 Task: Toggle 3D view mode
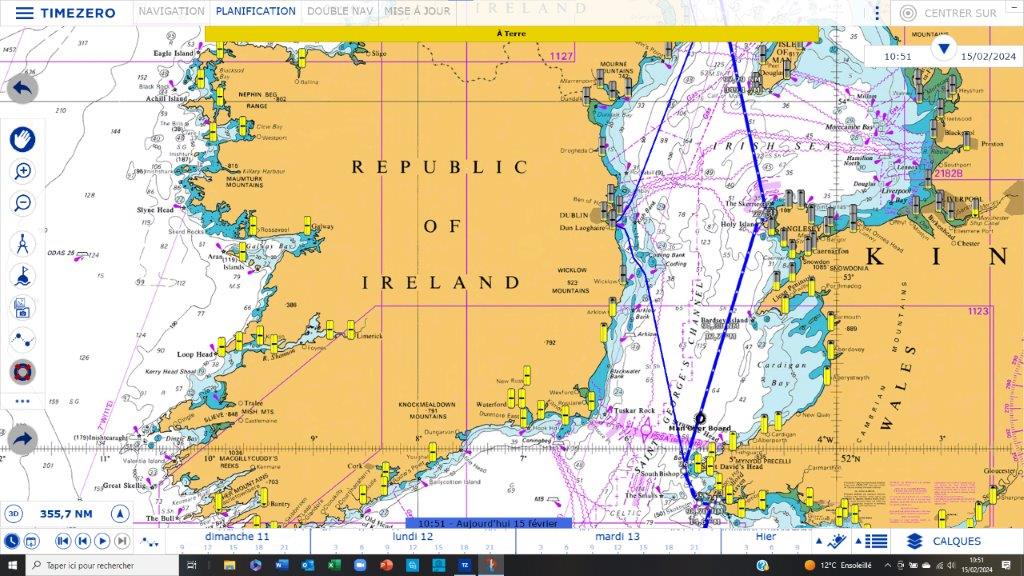click(x=13, y=514)
